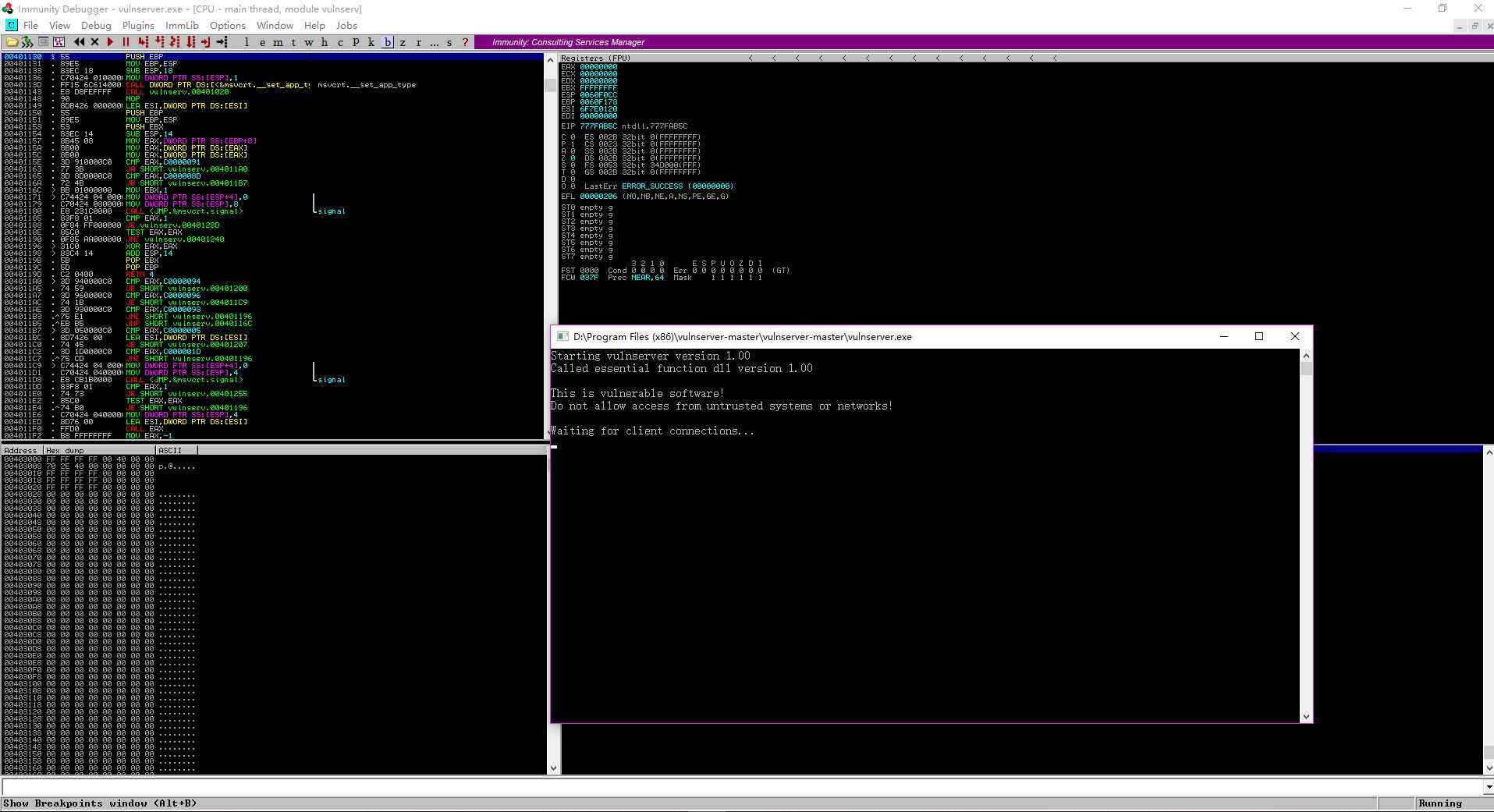Show Memory map with the 'm' button
This screenshot has height=812, width=1494.
point(278,42)
